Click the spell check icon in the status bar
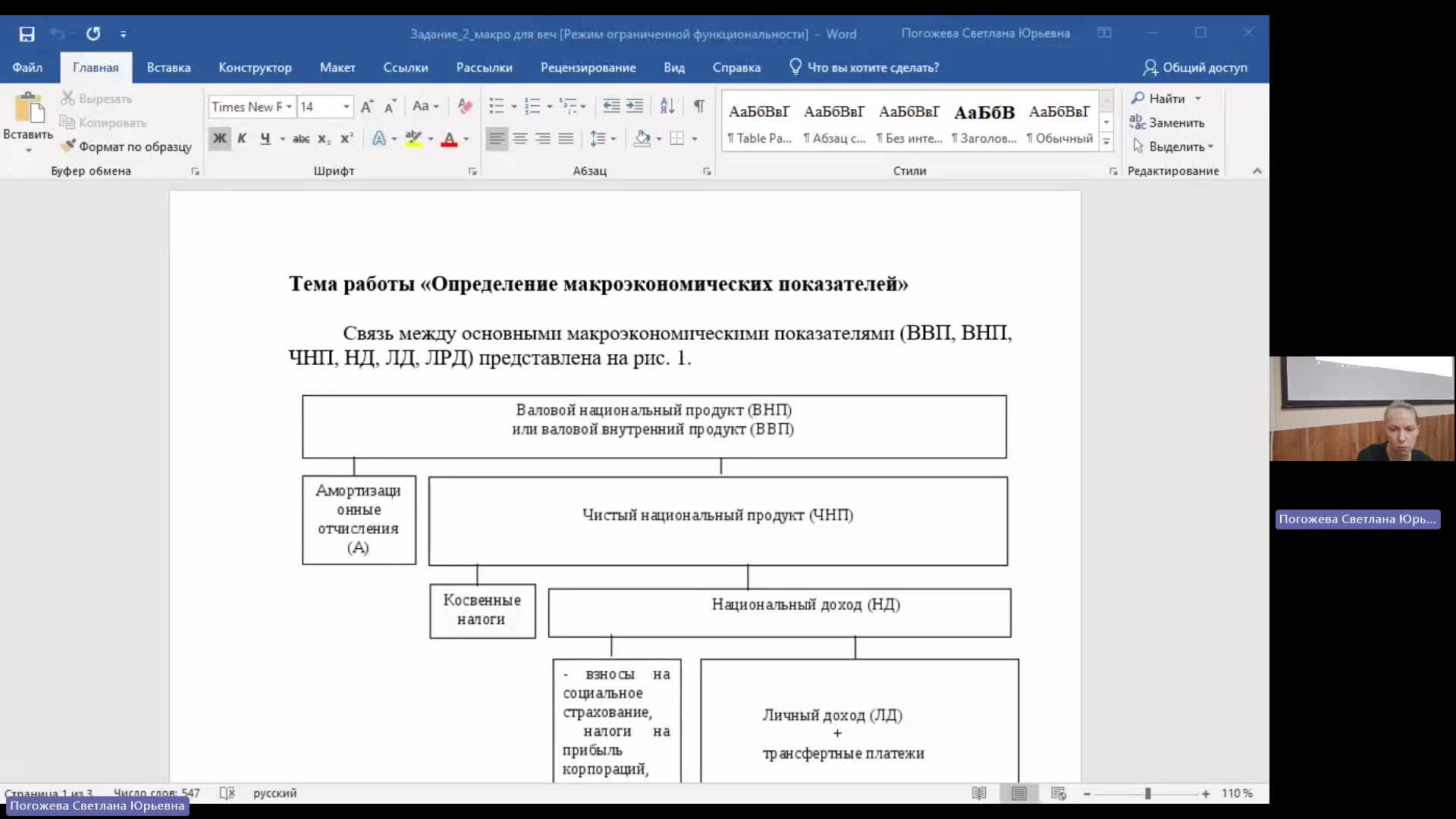Image resolution: width=1456 pixels, height=819 pixels. pos(227,793)
